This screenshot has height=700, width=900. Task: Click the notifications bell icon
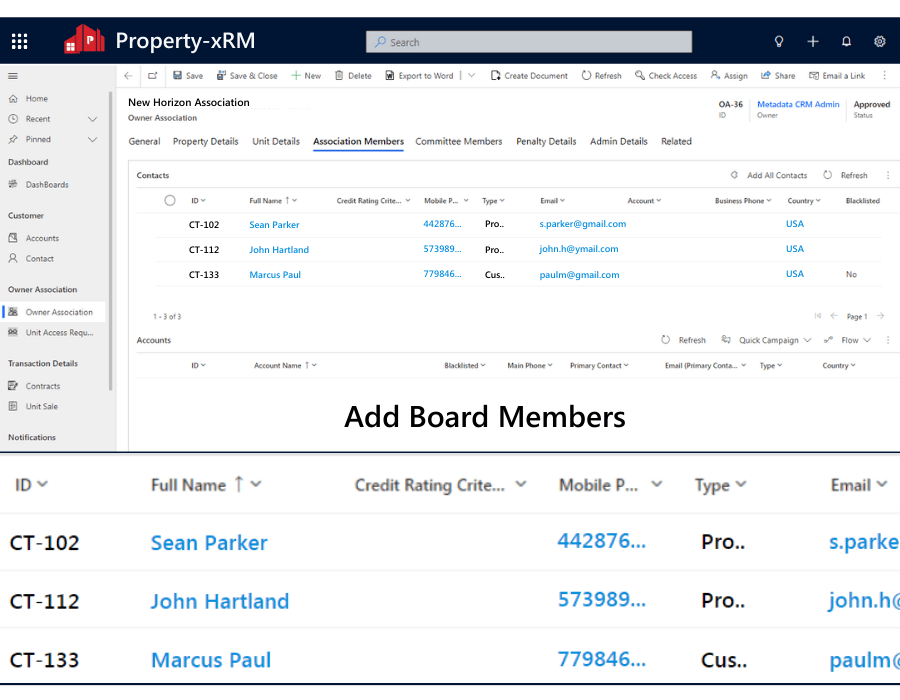coord(847,41)
